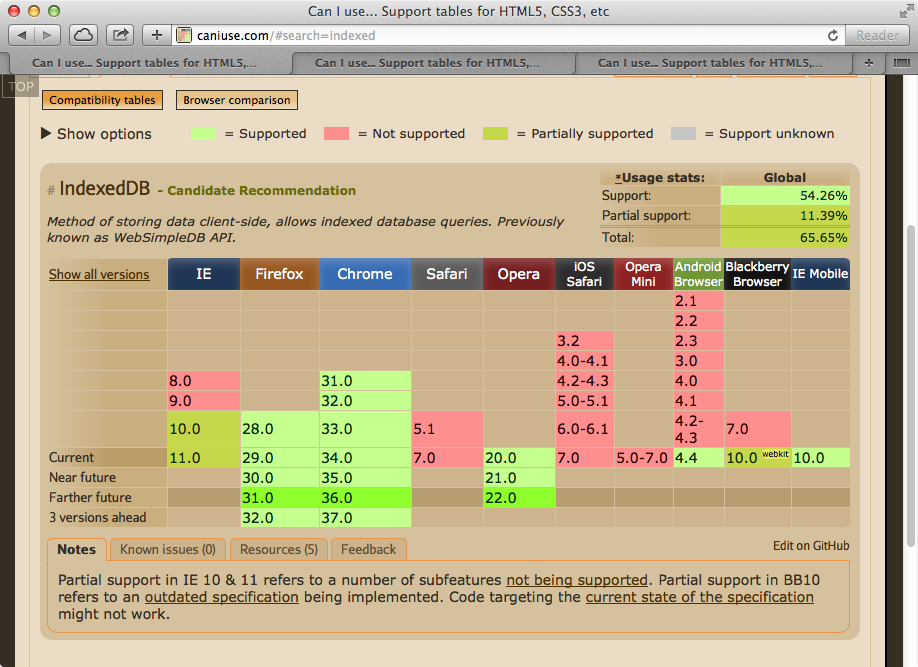This screenshot has width=918, height=667.
Task: Click Show all versions link
Action: click(99, 274)
